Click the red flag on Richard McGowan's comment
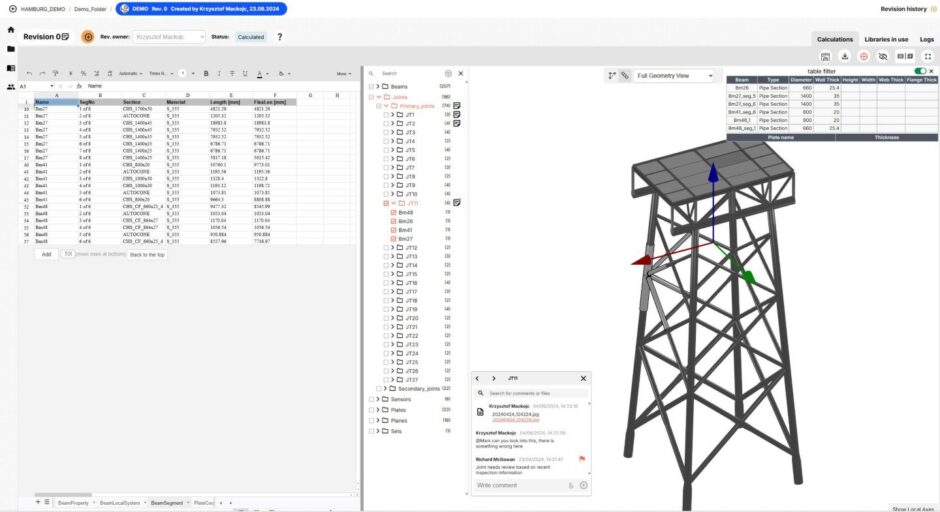The width and height of the screenshot is (940, 512). click(x=582, y=459)
